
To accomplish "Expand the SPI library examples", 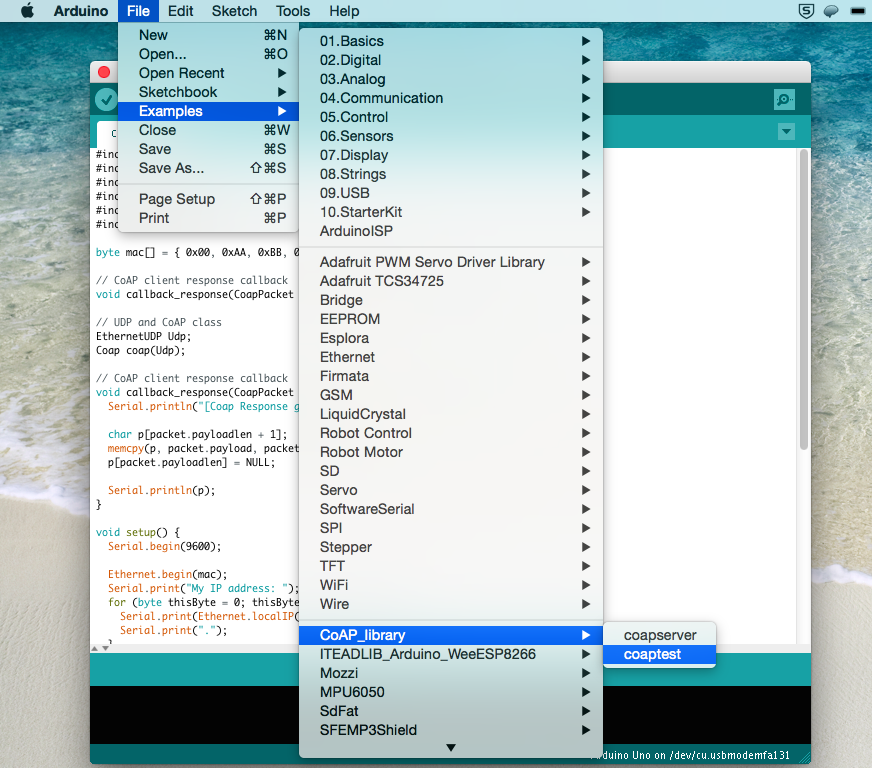I will (451, 528).
